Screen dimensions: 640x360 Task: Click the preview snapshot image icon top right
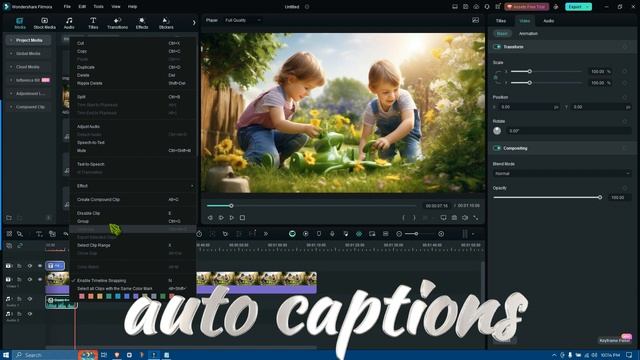tap(476, 20)
